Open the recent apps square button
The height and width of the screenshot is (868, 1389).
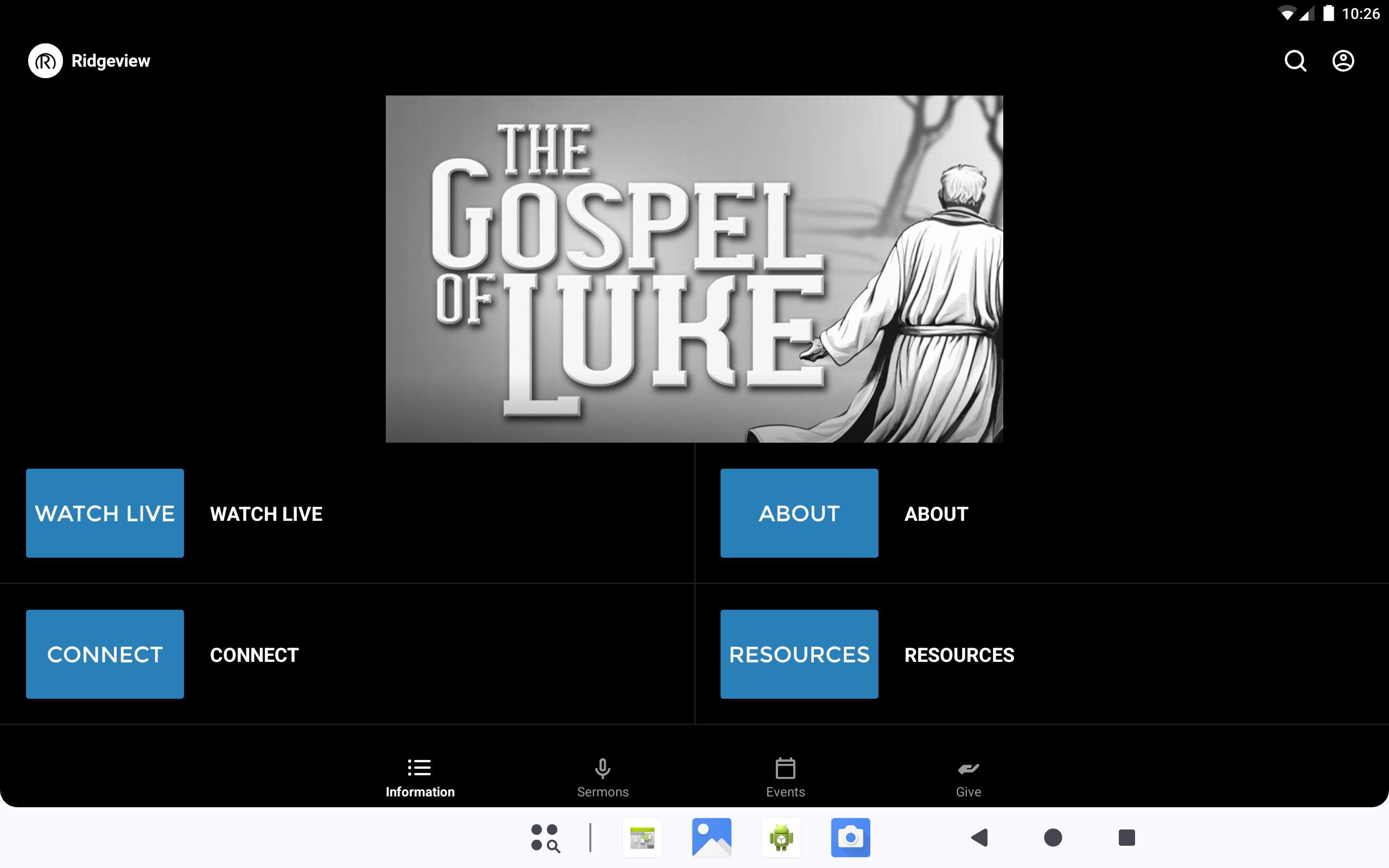click(1126, 838)
